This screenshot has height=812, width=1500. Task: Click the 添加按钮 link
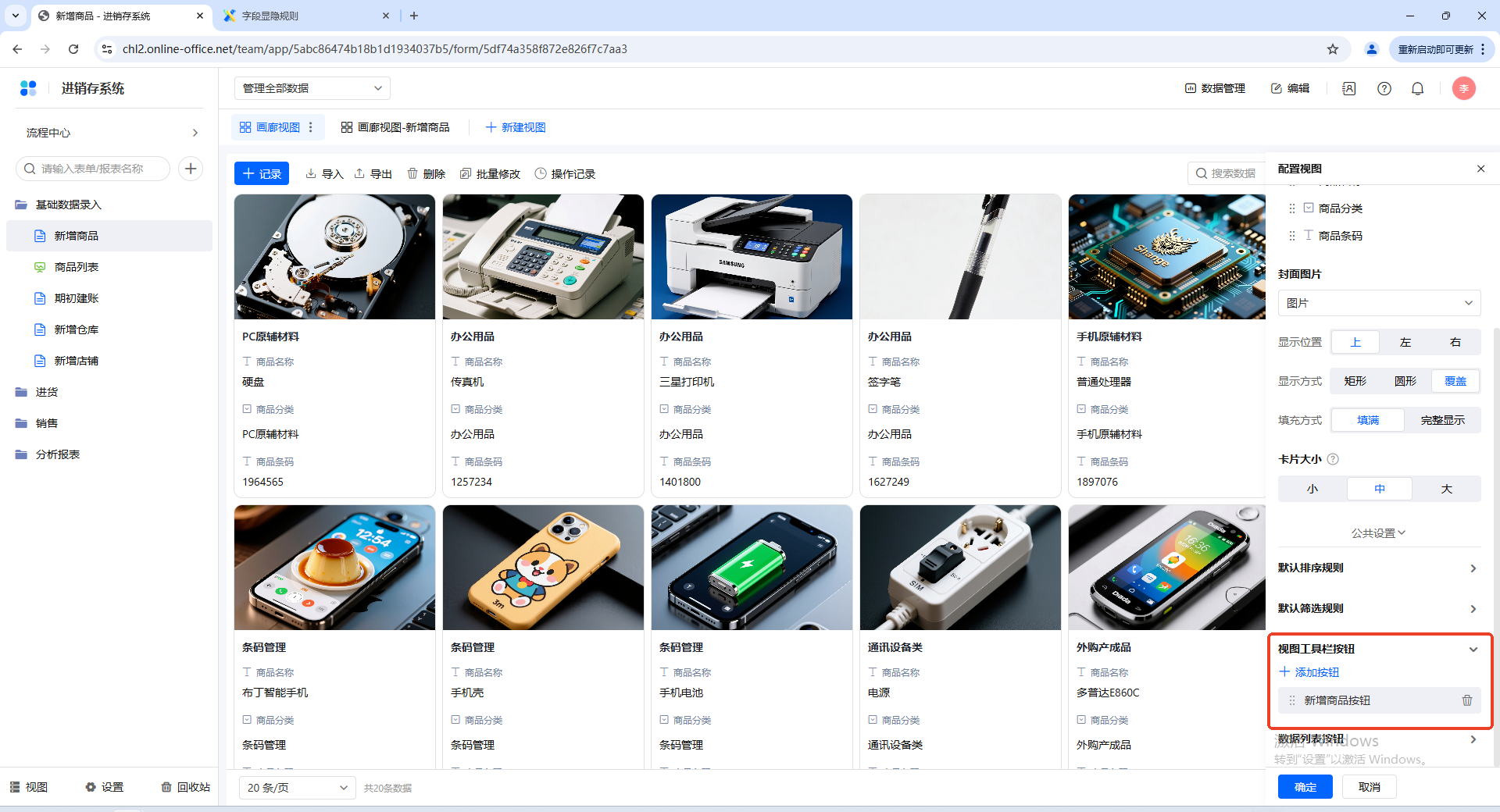(x=1309, y=672)
